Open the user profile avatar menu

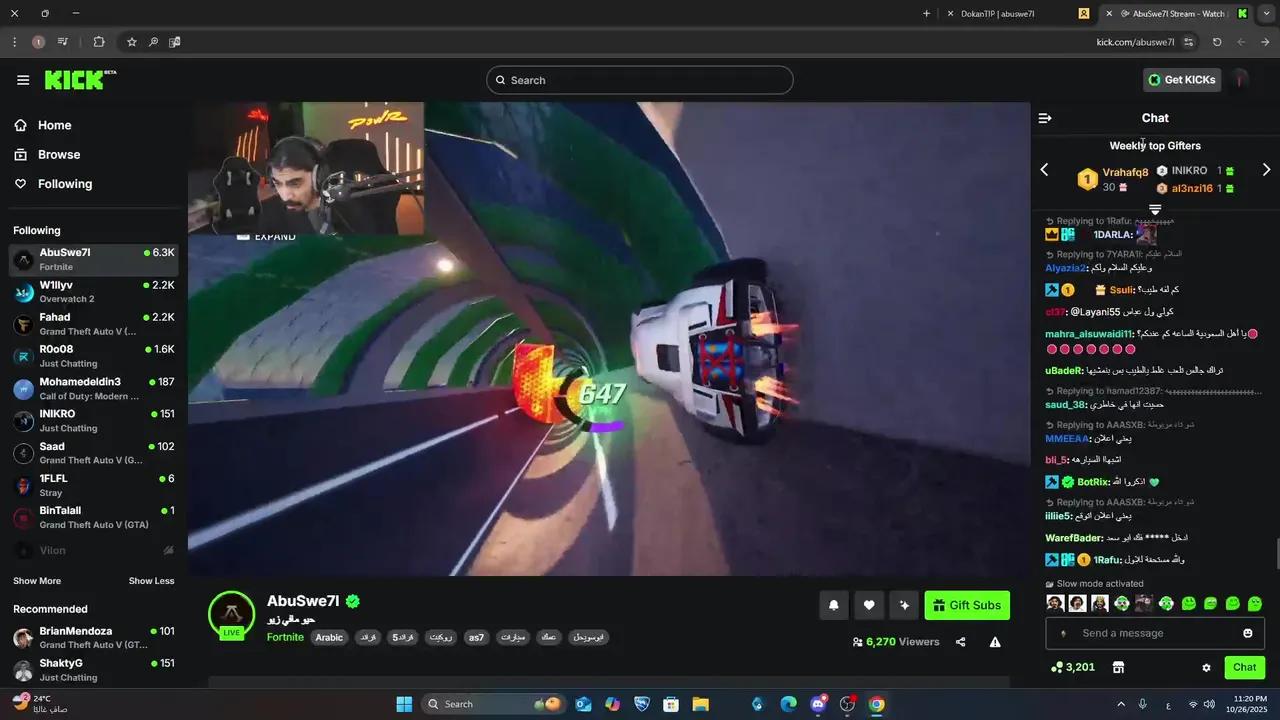(1241, 80)
